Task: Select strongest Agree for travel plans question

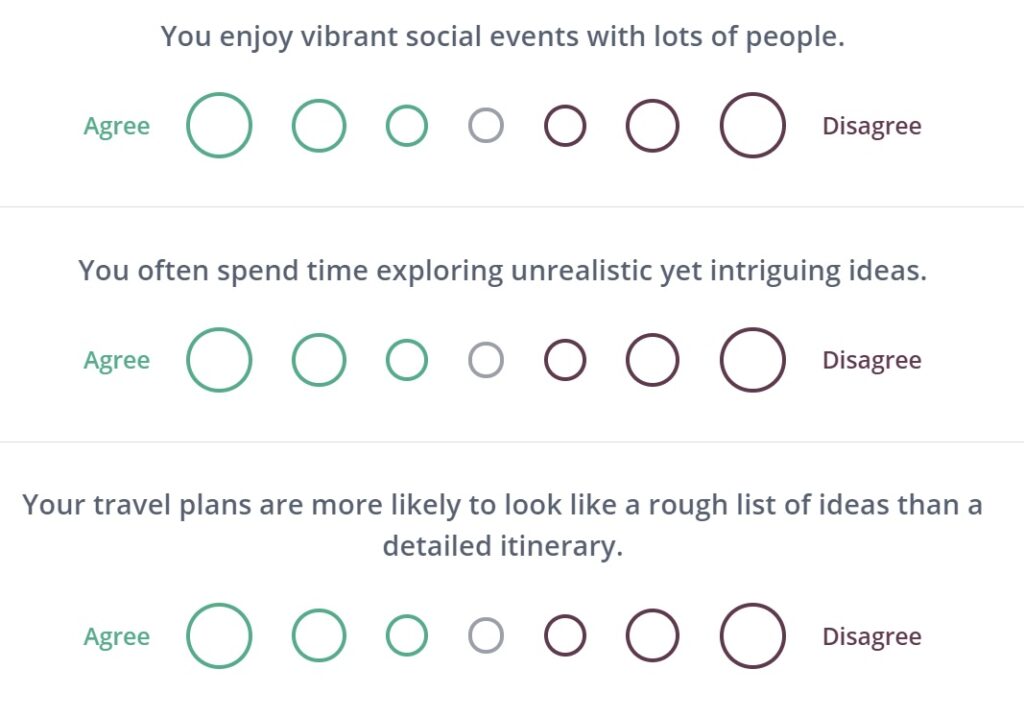Action: click(219, 635)
